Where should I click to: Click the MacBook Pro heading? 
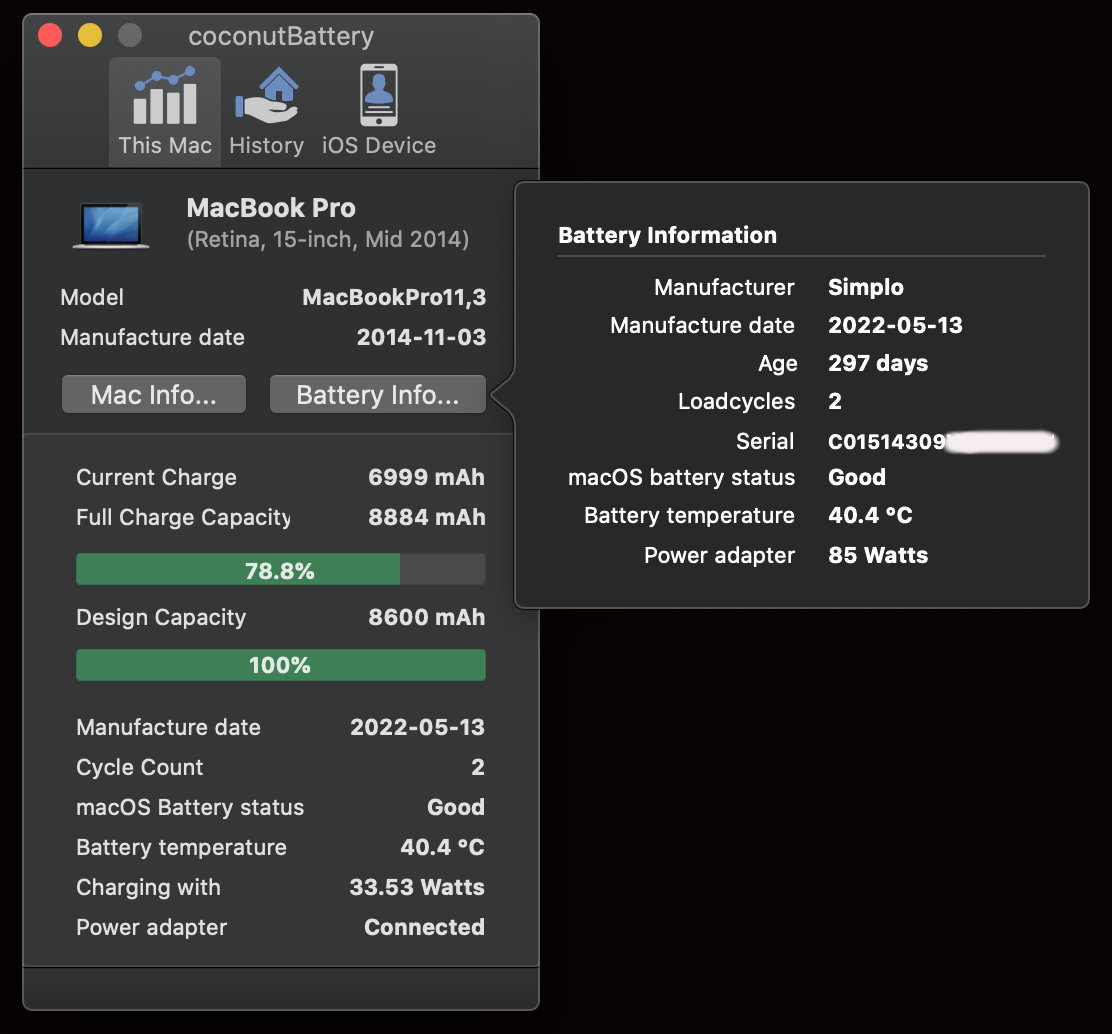271,208
